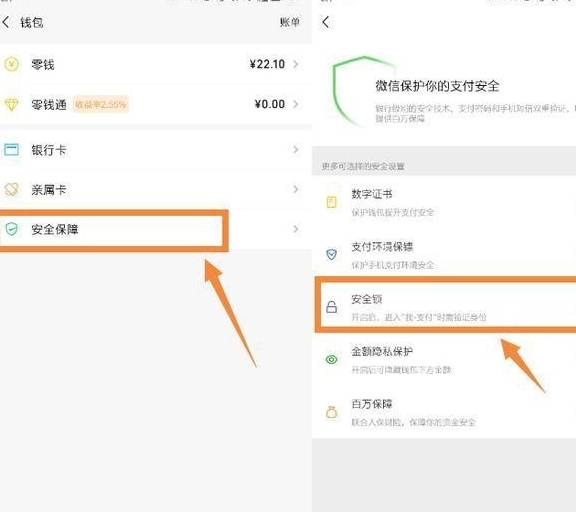Expand the ¥0.00 零钱通 chevron
Screen dimensions: 576x512
point(296,104)
